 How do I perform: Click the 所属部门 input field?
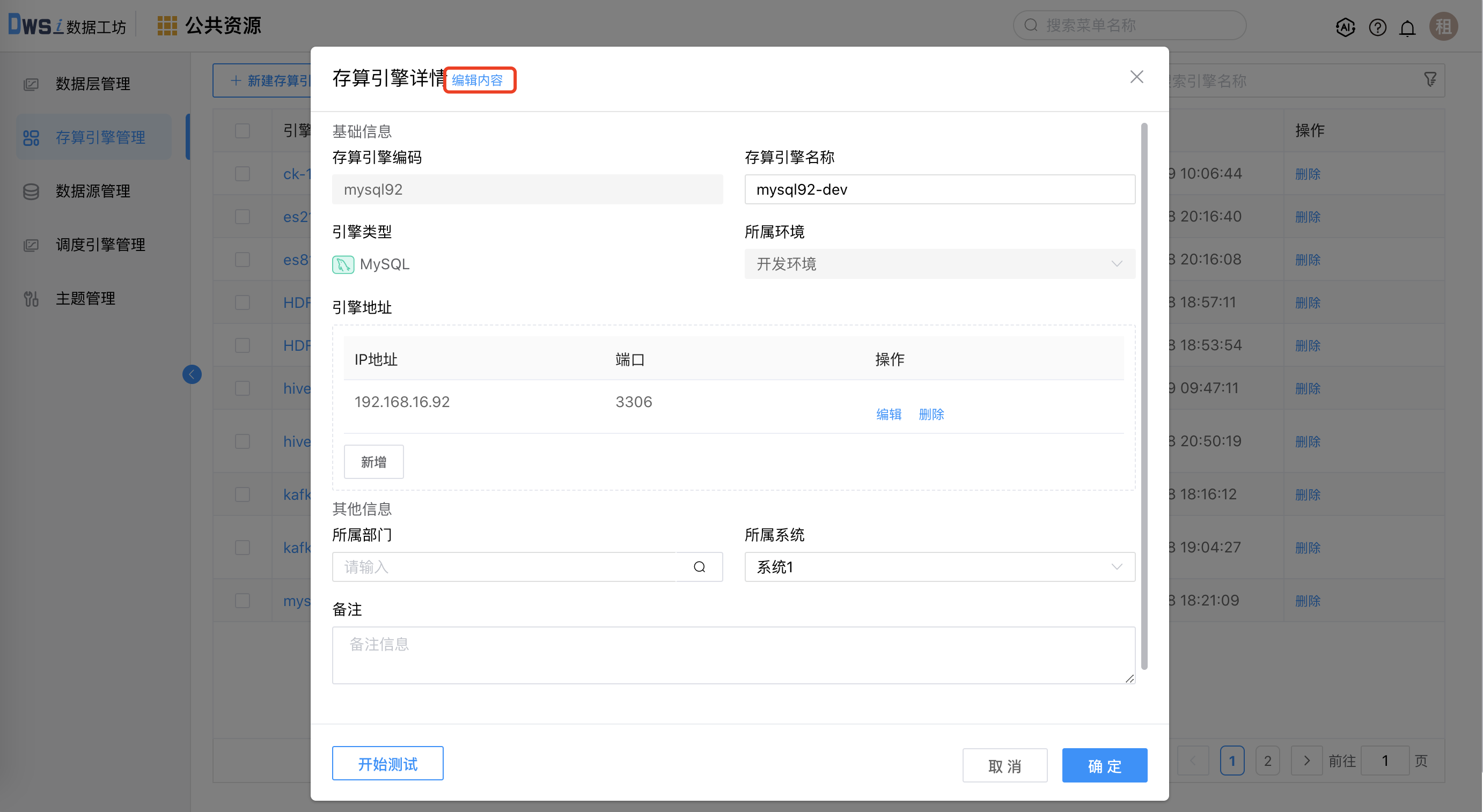(504, 567)
